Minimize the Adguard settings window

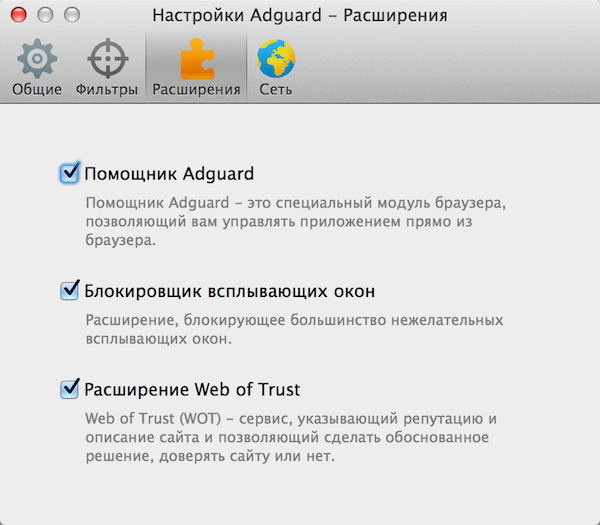(x=45, y=15)
